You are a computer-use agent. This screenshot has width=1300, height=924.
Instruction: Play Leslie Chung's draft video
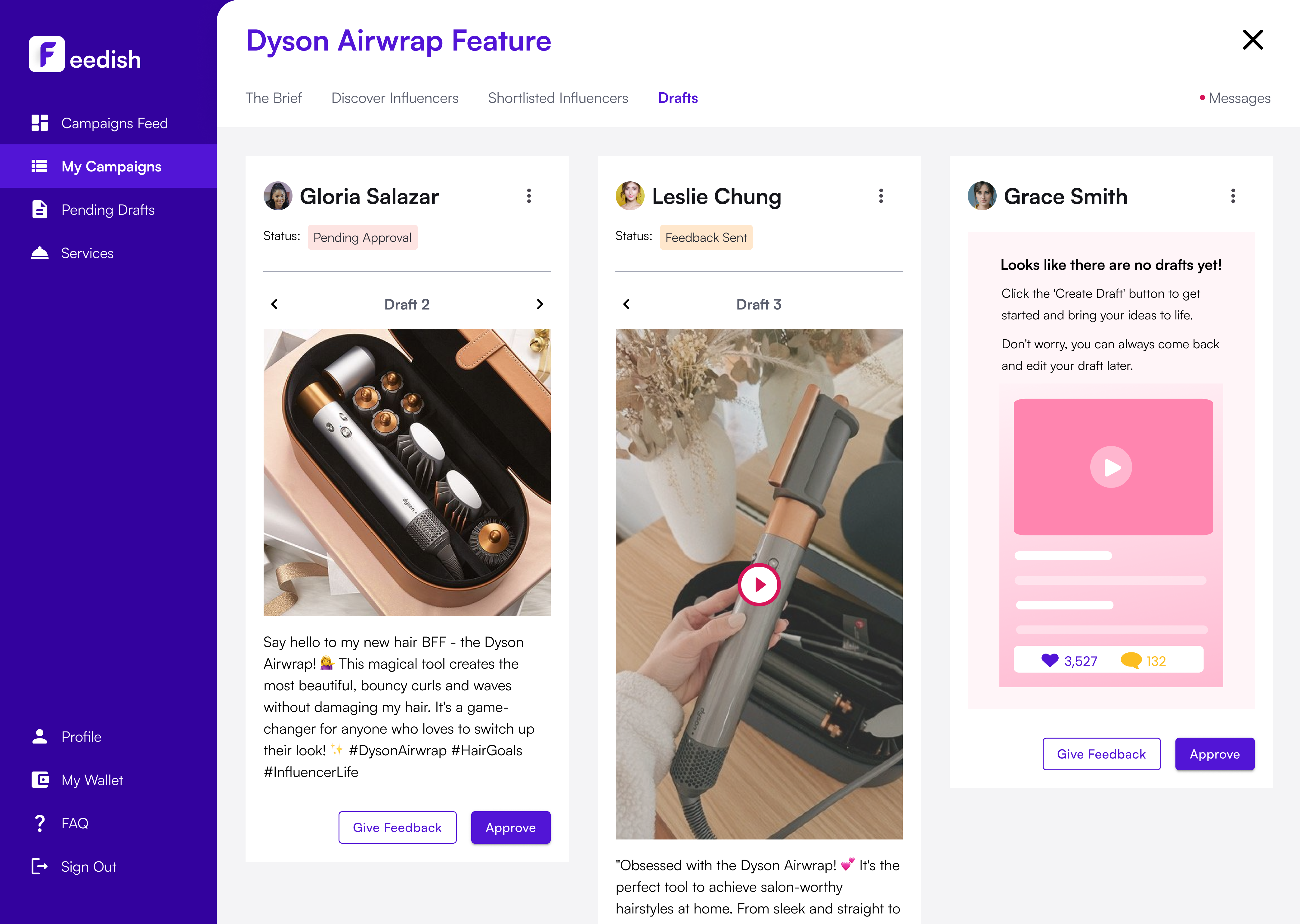click(759, 584)
